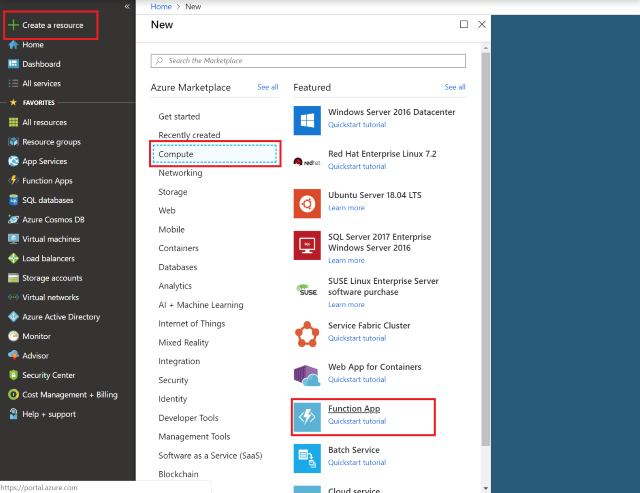Open Home icon in sidebar
The height and width of the screenshot is (493, 640).
tap(13, 44)
